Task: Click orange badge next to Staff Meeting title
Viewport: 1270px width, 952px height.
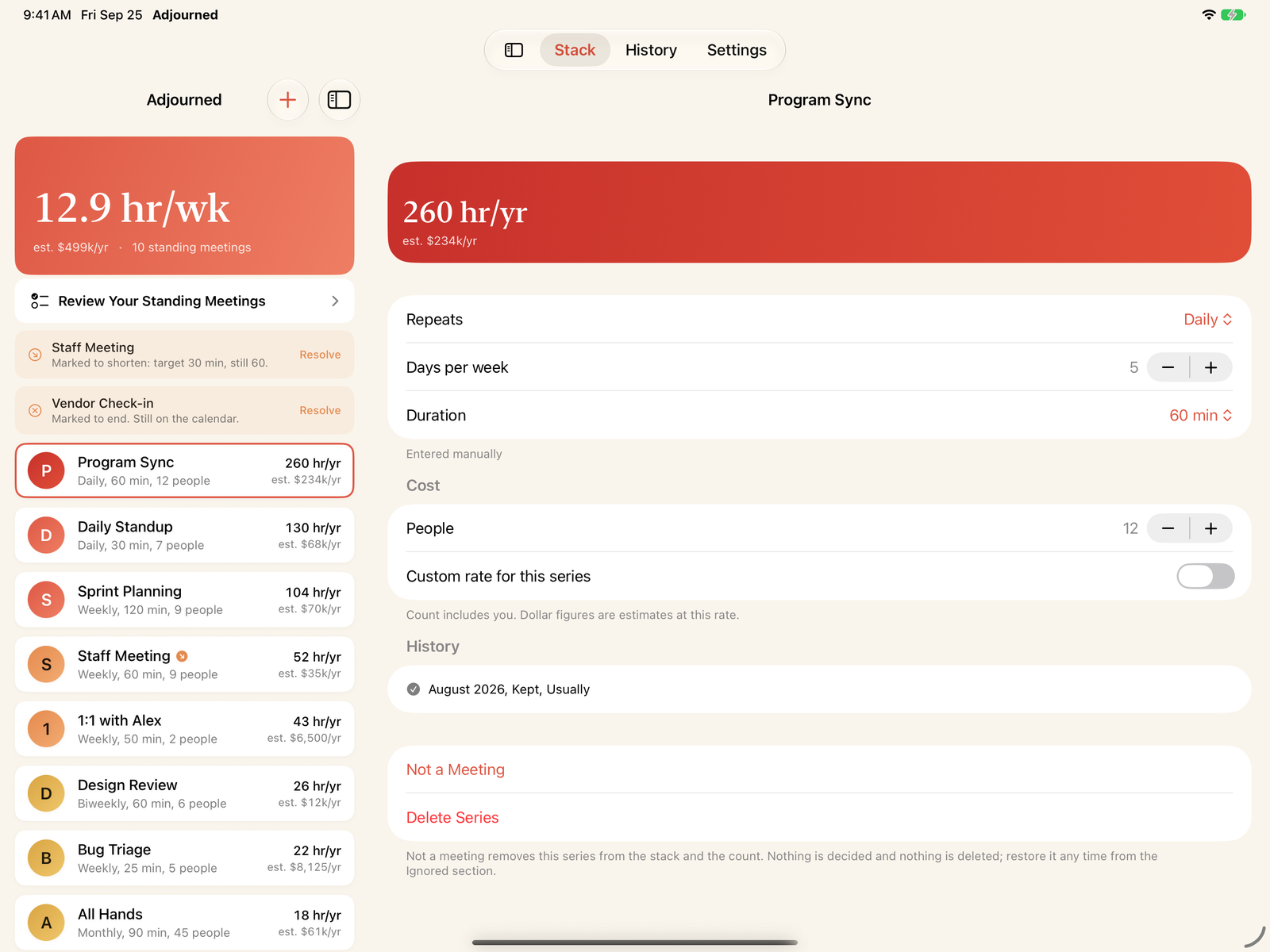Action: (x=182, y=656)
